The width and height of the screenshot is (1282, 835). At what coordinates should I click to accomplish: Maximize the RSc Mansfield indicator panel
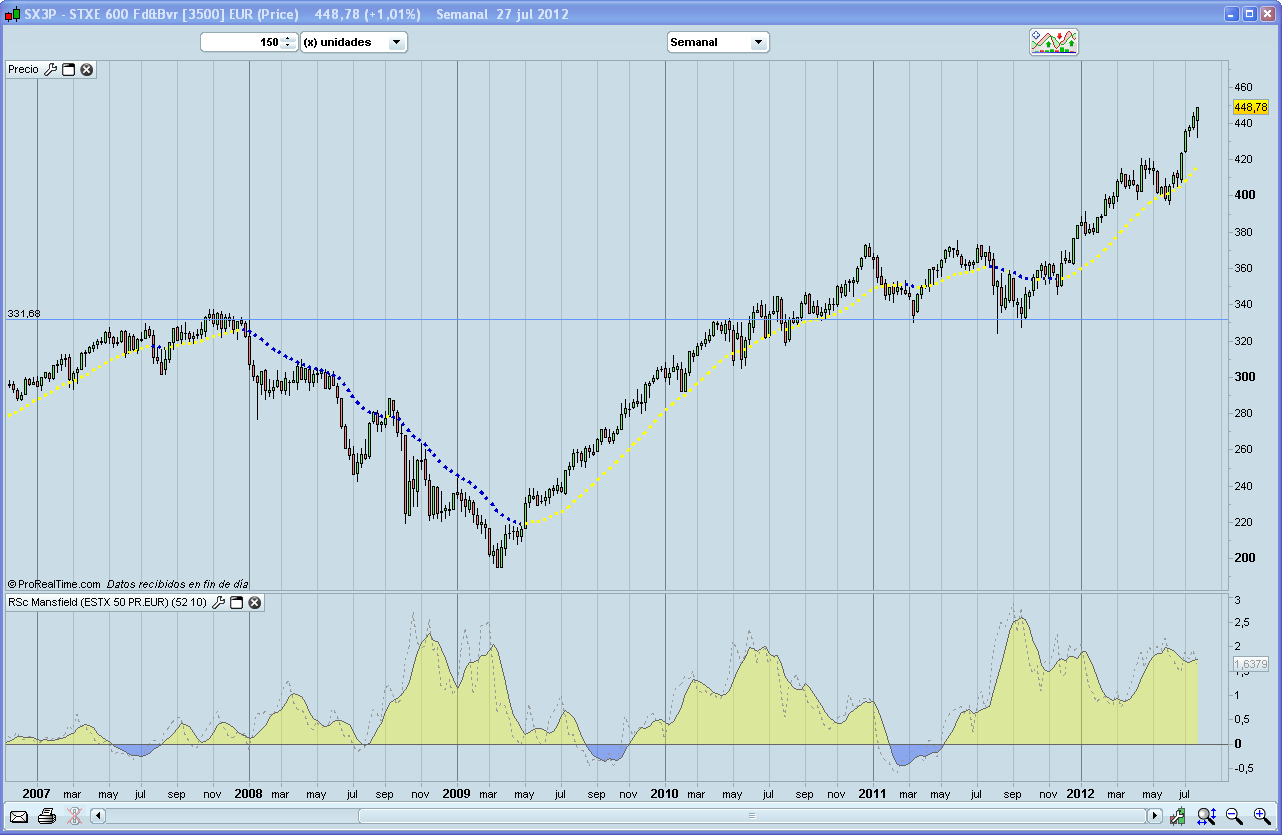click(237, 603)
